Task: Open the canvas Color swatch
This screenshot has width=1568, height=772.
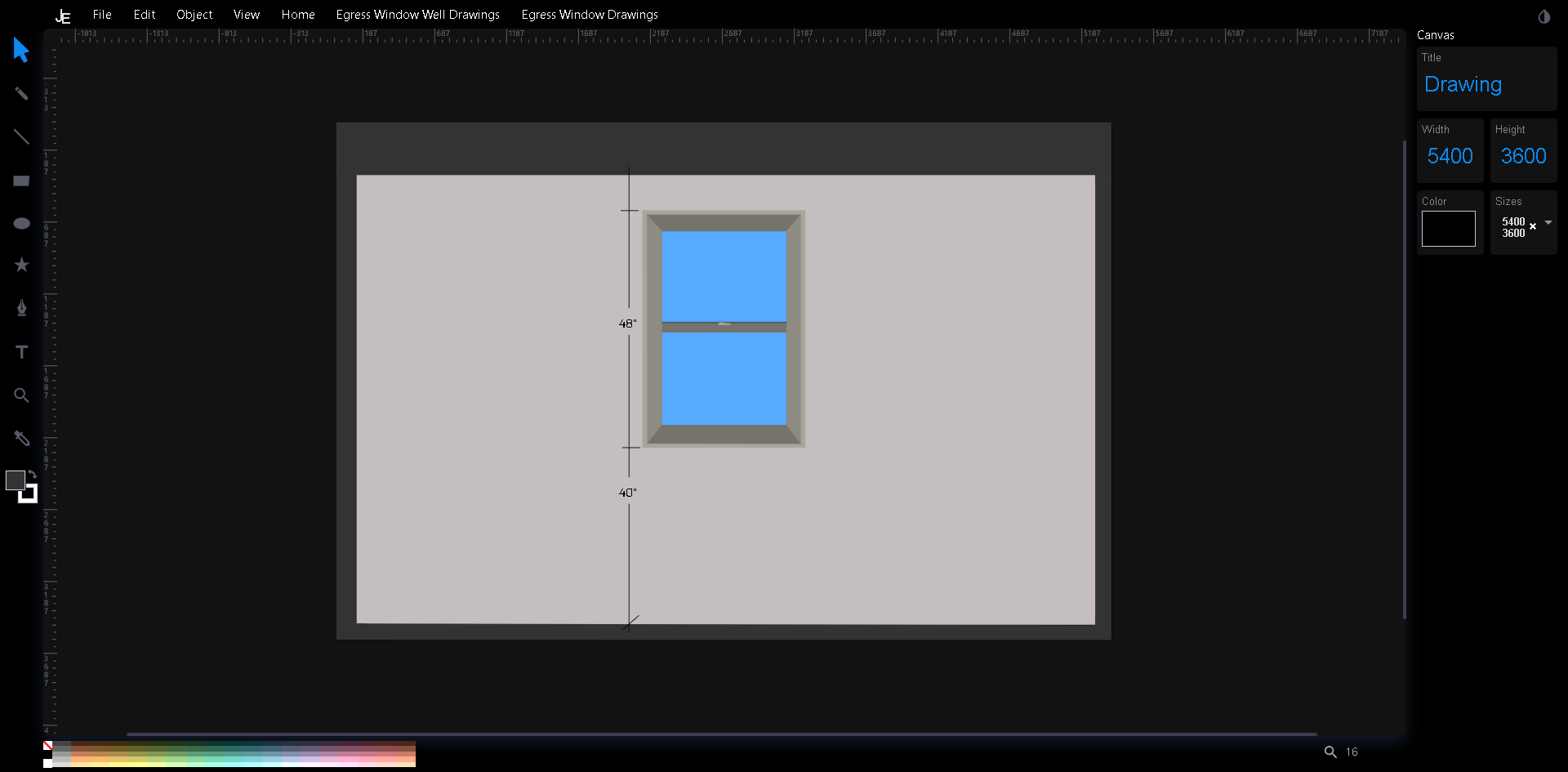Action: point(1448,229)
